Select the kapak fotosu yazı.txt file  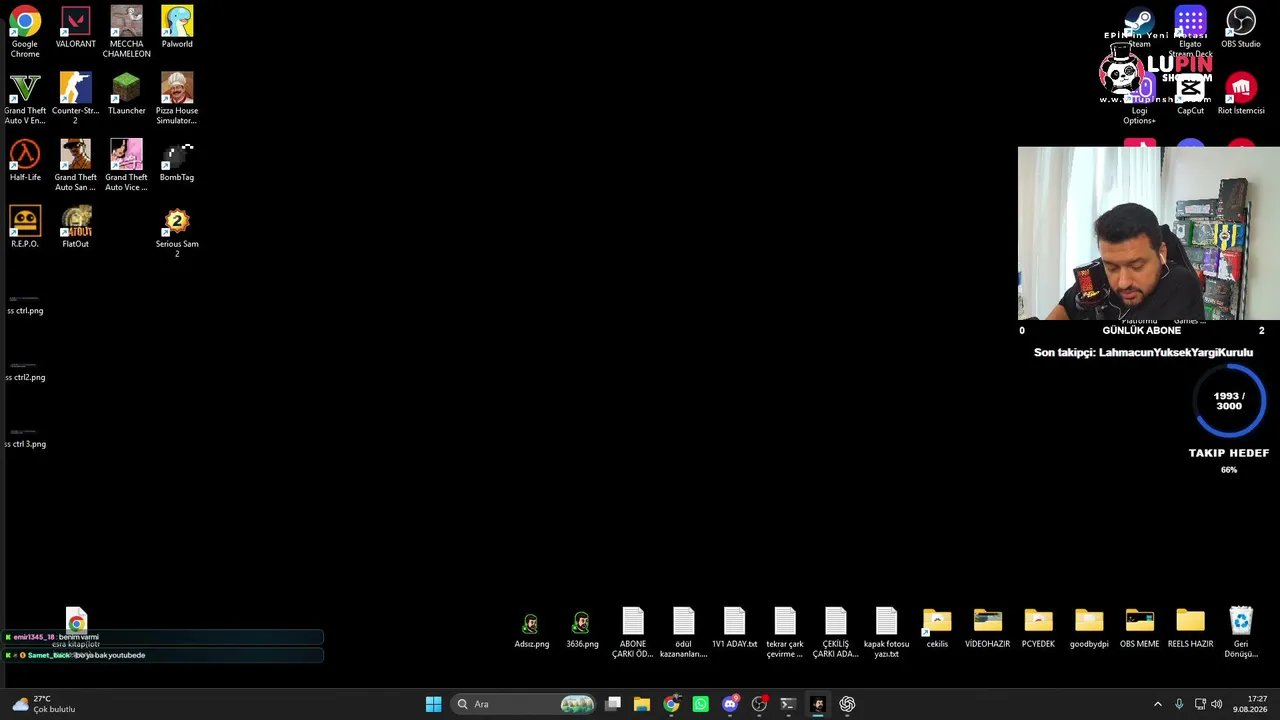point(887,633)
